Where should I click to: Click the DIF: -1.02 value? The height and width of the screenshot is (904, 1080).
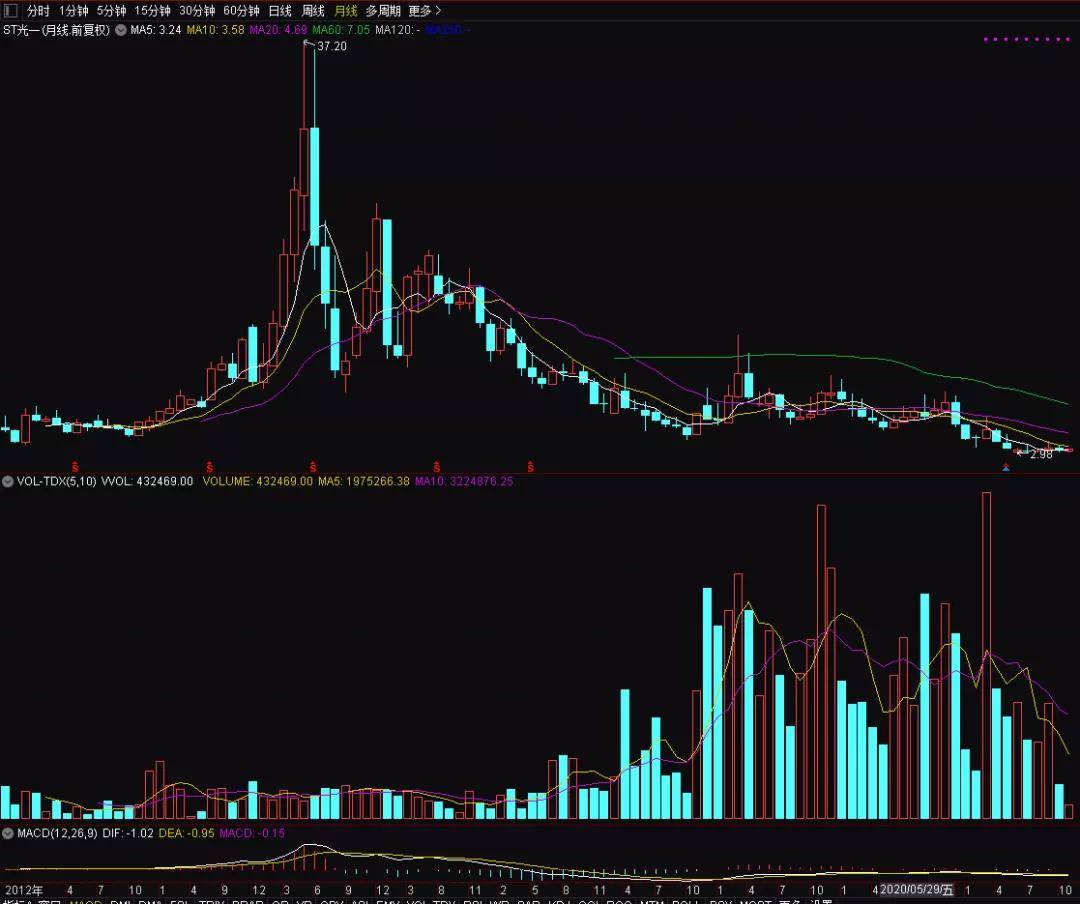coord(128,833)
